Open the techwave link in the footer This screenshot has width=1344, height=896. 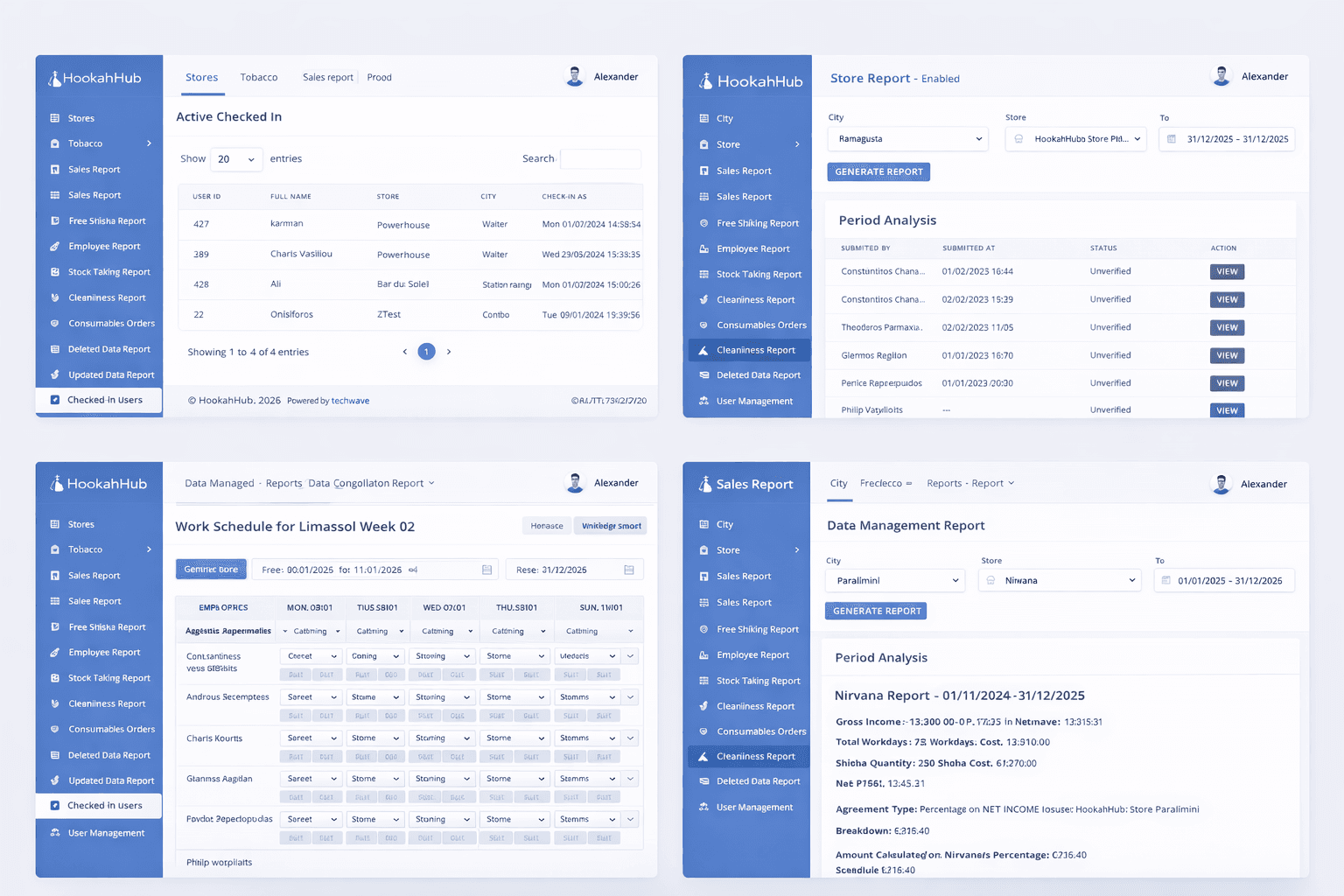click(350, 400)
